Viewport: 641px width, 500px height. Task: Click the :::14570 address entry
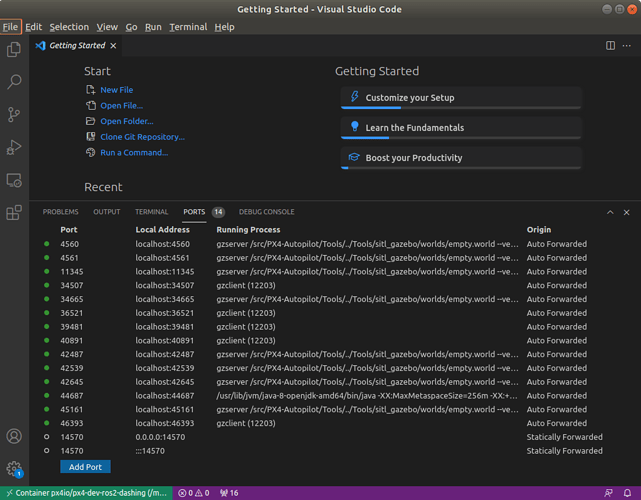150,451
